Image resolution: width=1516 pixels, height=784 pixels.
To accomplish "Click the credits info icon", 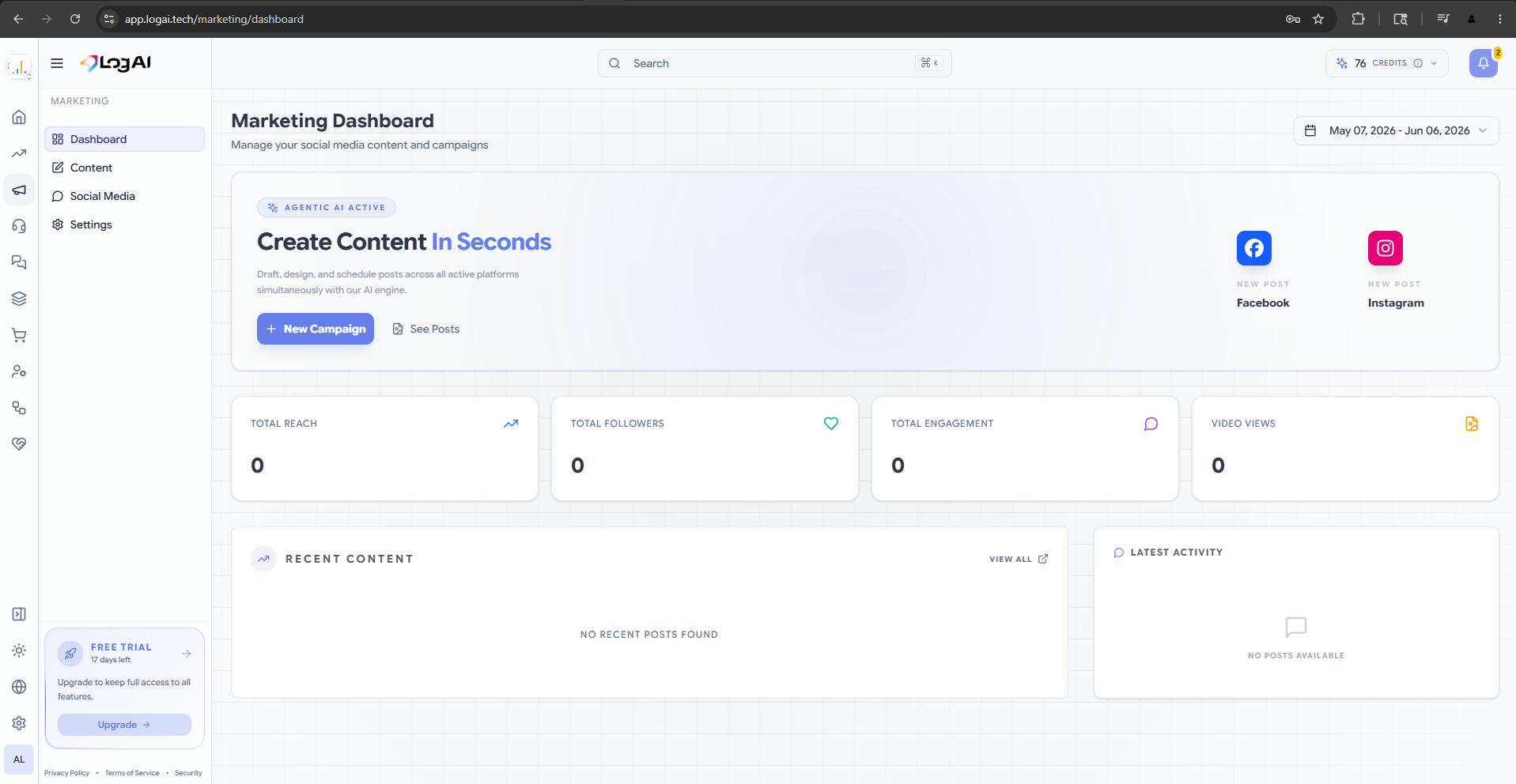I will [x=1418, y=63].
